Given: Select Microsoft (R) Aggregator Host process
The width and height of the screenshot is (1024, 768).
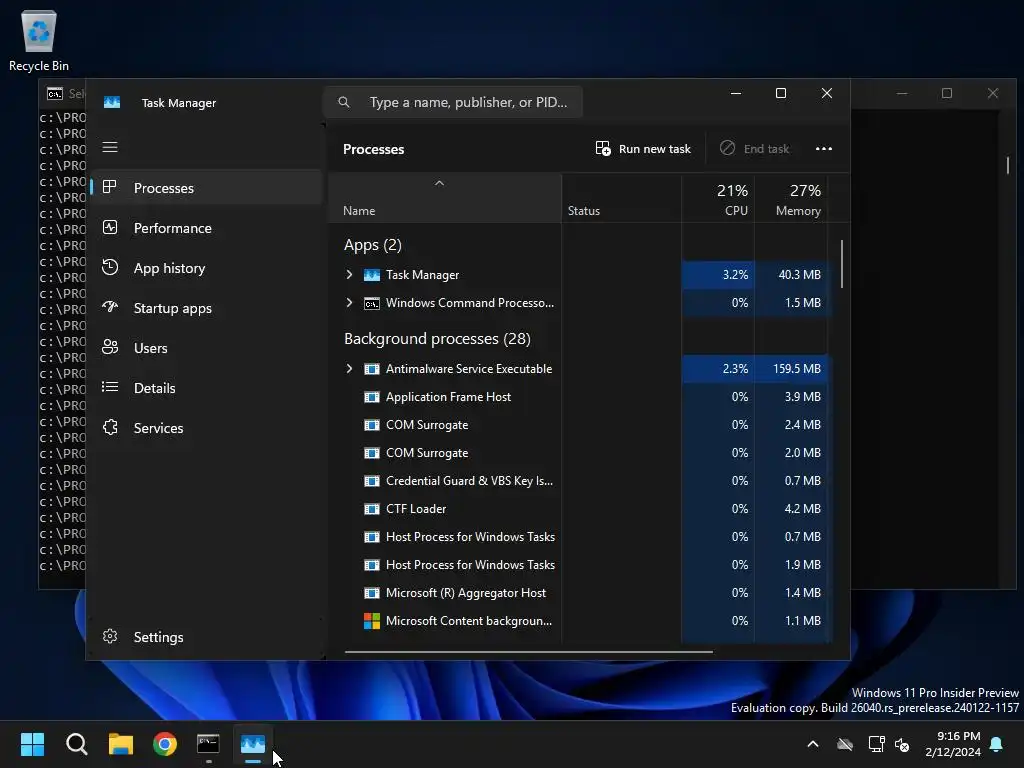Looking at the screenshot, I should tap(581, 593).
